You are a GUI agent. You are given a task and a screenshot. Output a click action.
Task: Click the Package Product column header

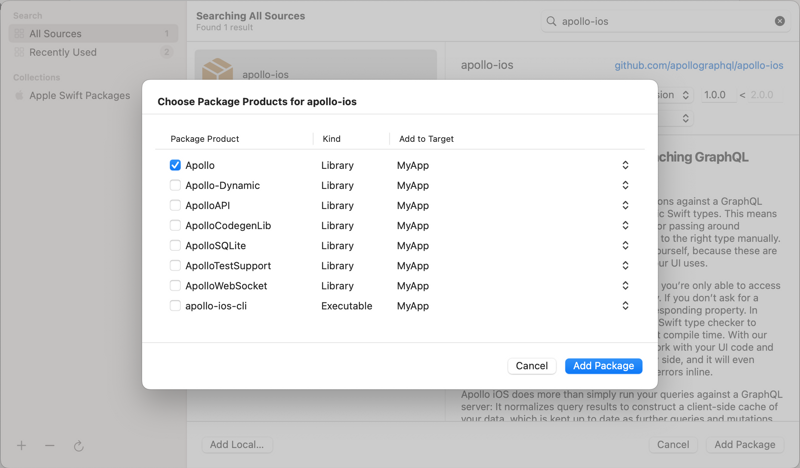point(205,139)
